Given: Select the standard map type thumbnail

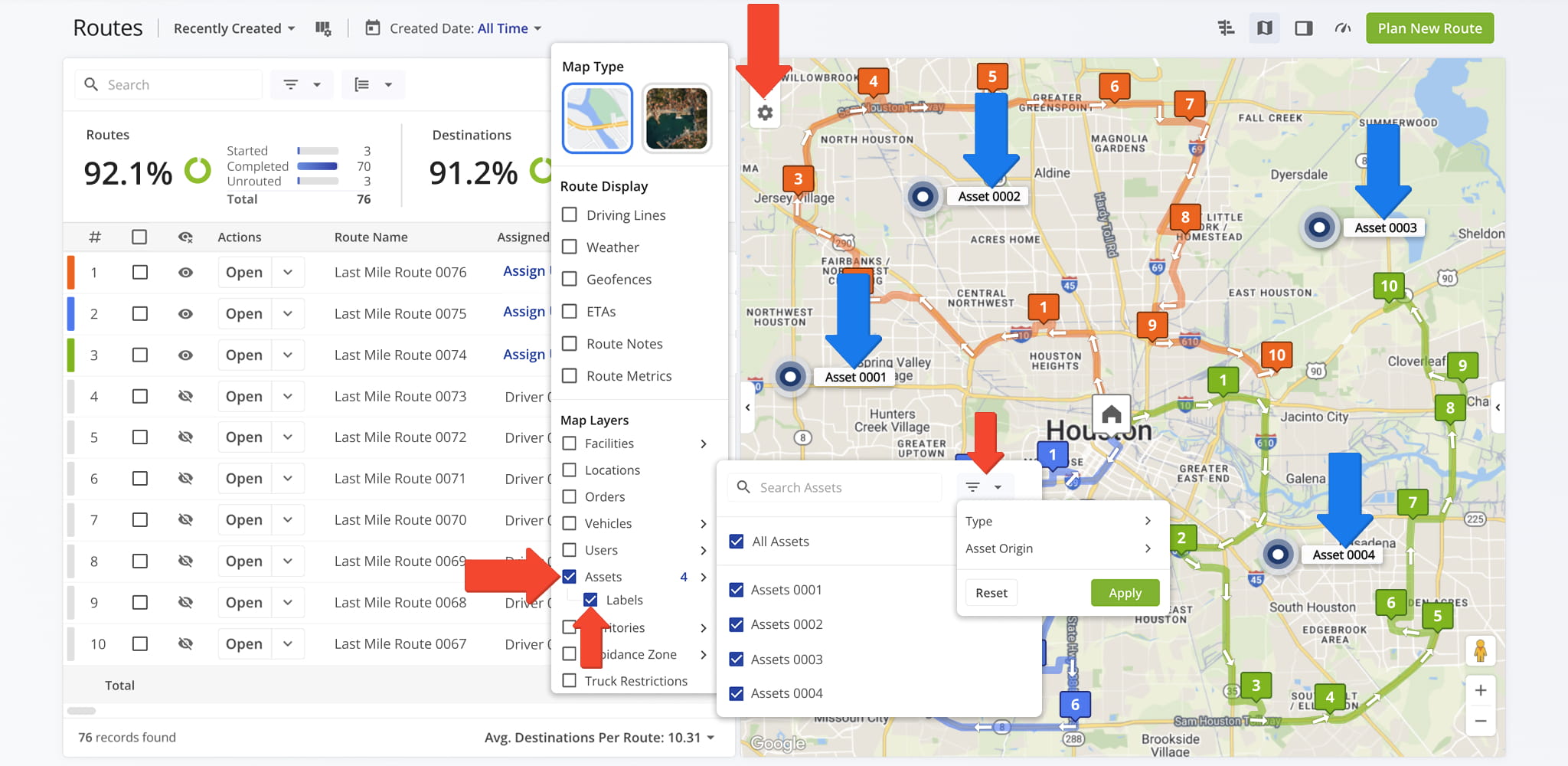Looking at the screenshot, I should tap(597, 119).
